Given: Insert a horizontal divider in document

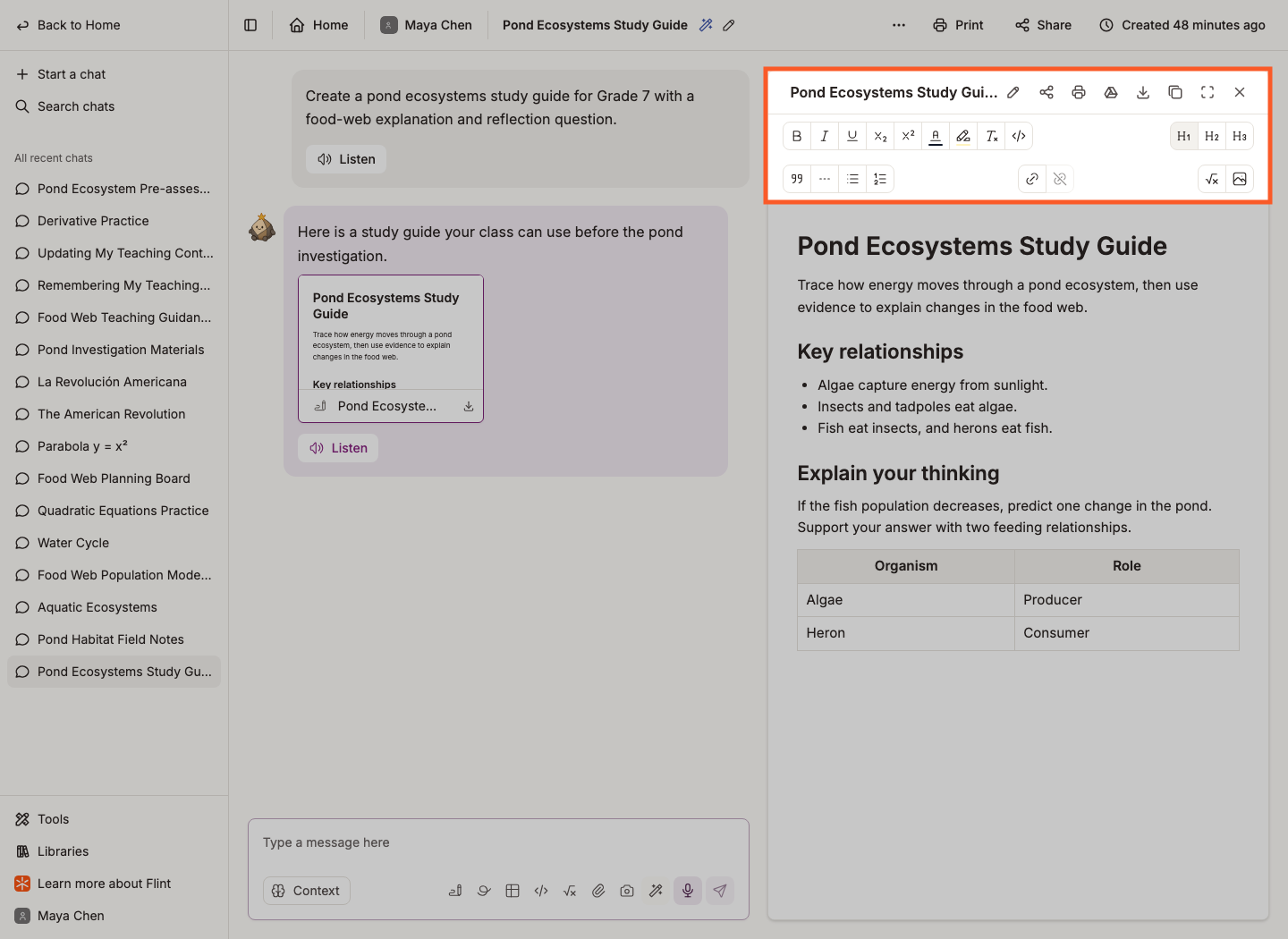Looking at the screenshot, I should 825,179.
